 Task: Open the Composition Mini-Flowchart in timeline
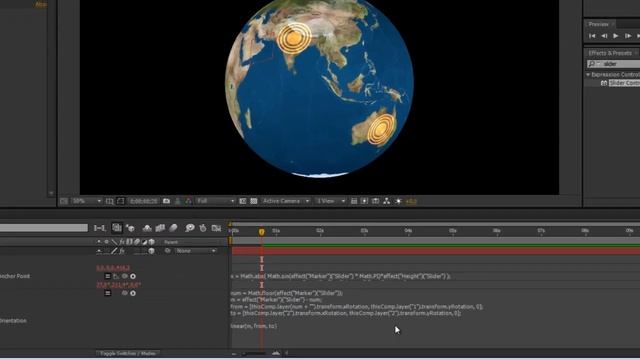pyautogui.click(x=100, y=228)
